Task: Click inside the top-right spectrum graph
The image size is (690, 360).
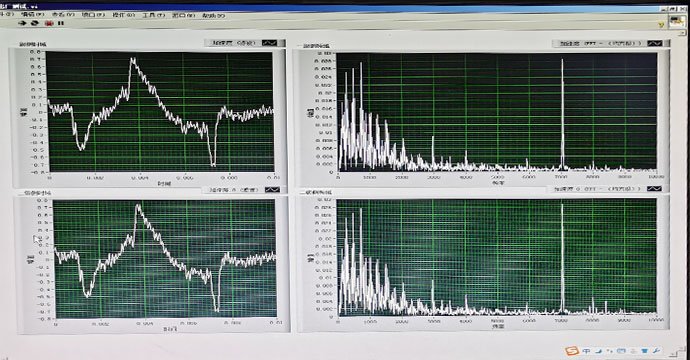Action: coord(497,112)
